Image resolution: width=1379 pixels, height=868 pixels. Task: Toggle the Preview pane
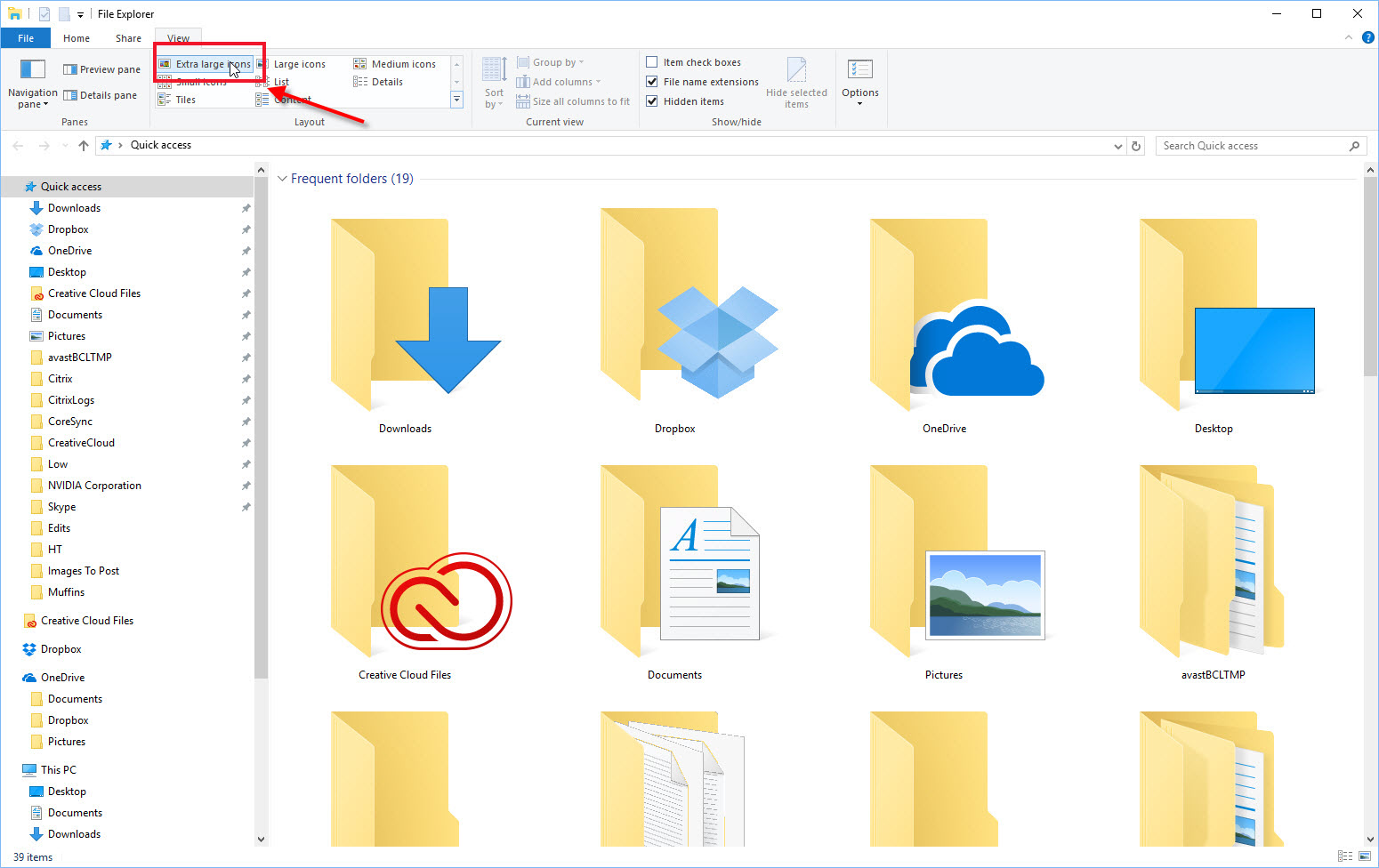(101, 68)
